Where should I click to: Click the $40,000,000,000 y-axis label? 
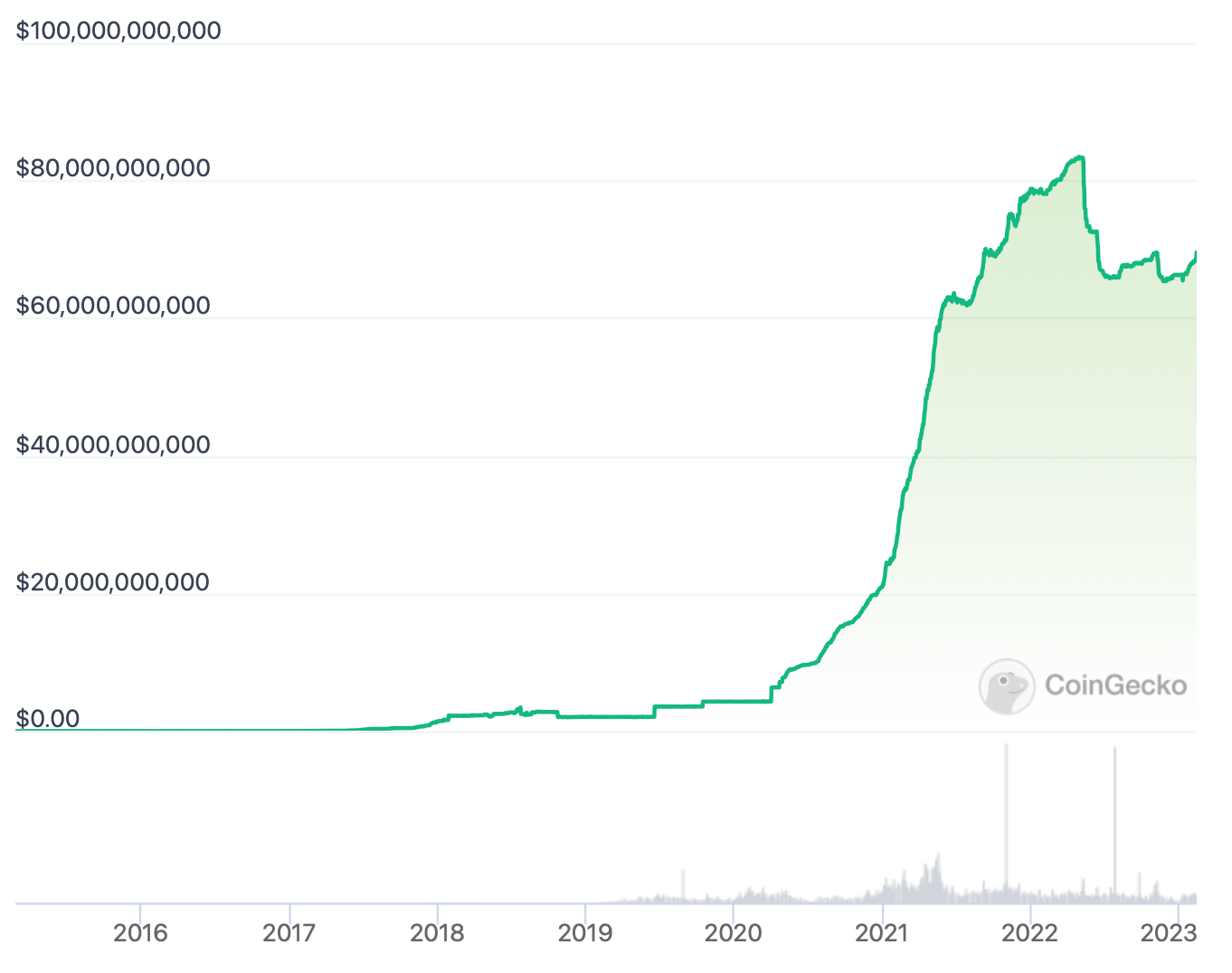(x=113, y=445)
